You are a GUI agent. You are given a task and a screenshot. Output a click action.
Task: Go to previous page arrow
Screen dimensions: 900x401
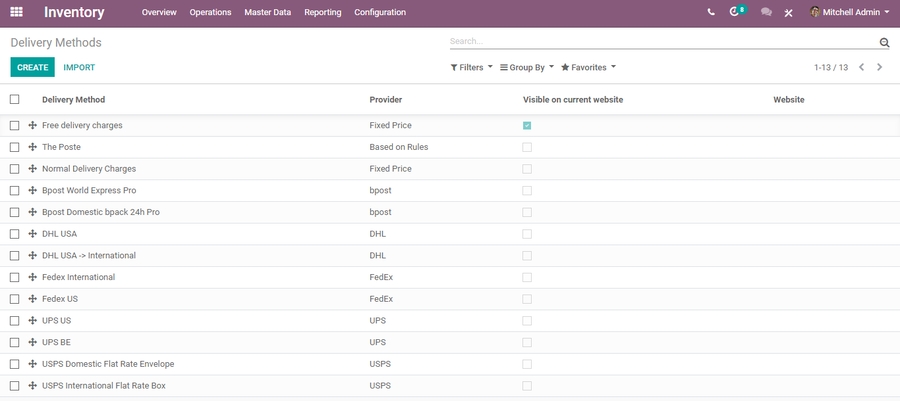tap(862, 67)
